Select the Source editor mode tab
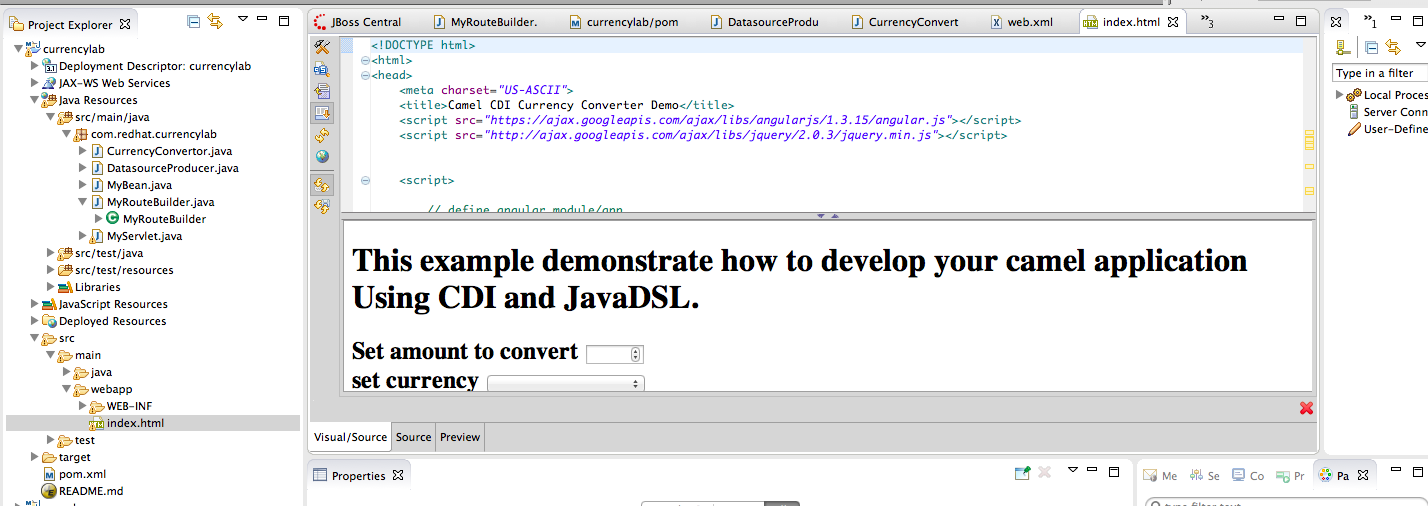The height and width of the screenshot is (506, 1428). tap(413, 437)
